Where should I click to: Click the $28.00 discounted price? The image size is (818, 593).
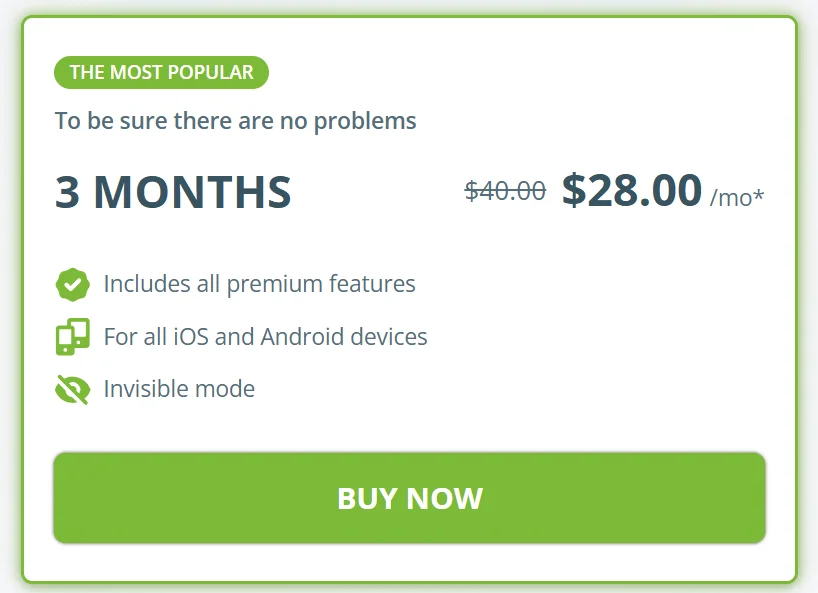(631, 190)
